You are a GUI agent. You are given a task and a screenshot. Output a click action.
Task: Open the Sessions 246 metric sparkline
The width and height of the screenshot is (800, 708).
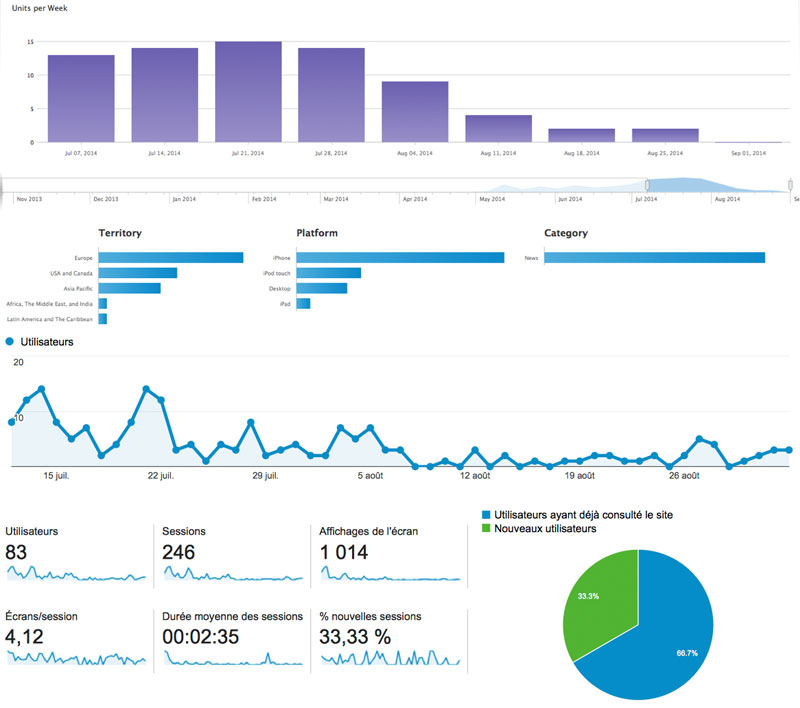[x=233, y=574]
